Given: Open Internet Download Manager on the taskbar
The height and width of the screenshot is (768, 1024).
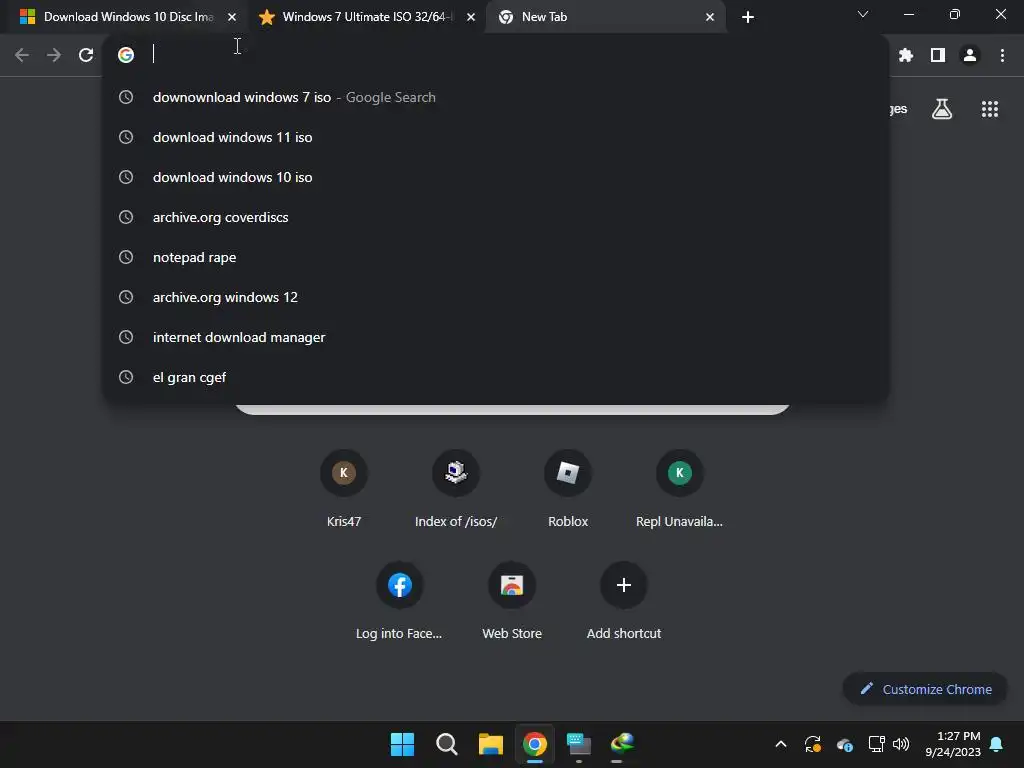Looking at the screenshot, I should click(622, 744).
